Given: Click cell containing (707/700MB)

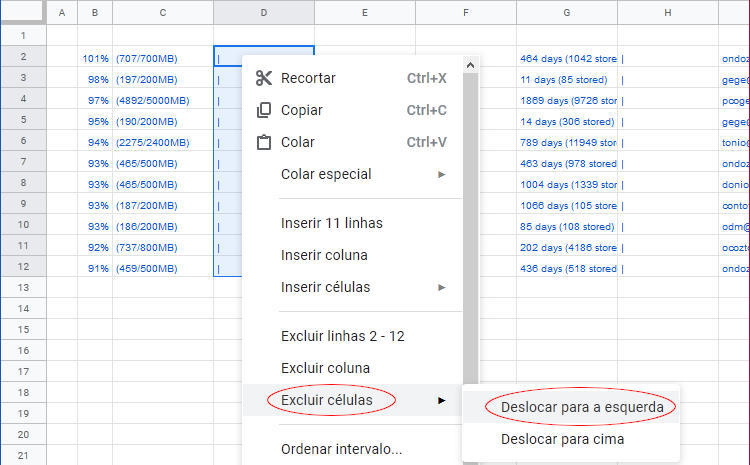Looking at the screenshot, I should click(163, 58).
